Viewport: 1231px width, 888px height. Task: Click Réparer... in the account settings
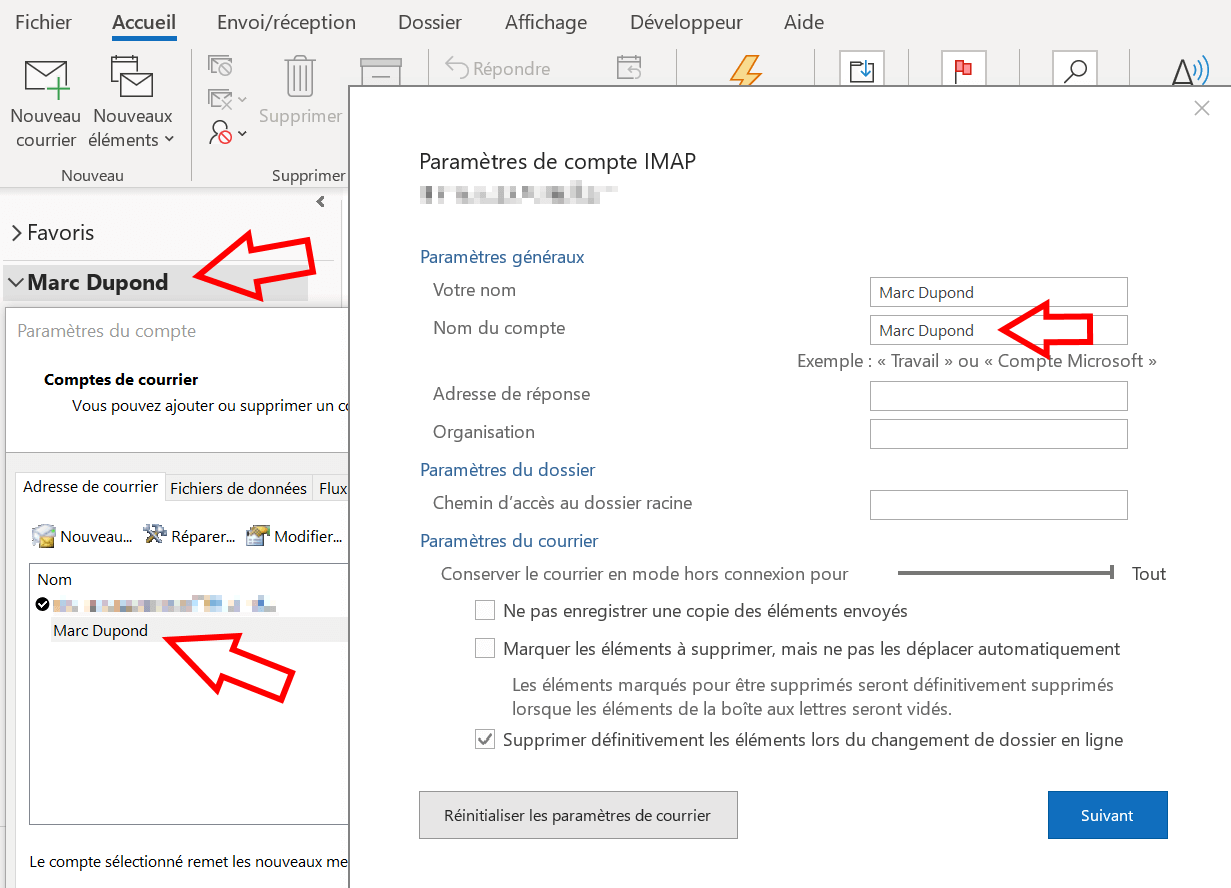point(189,536)
